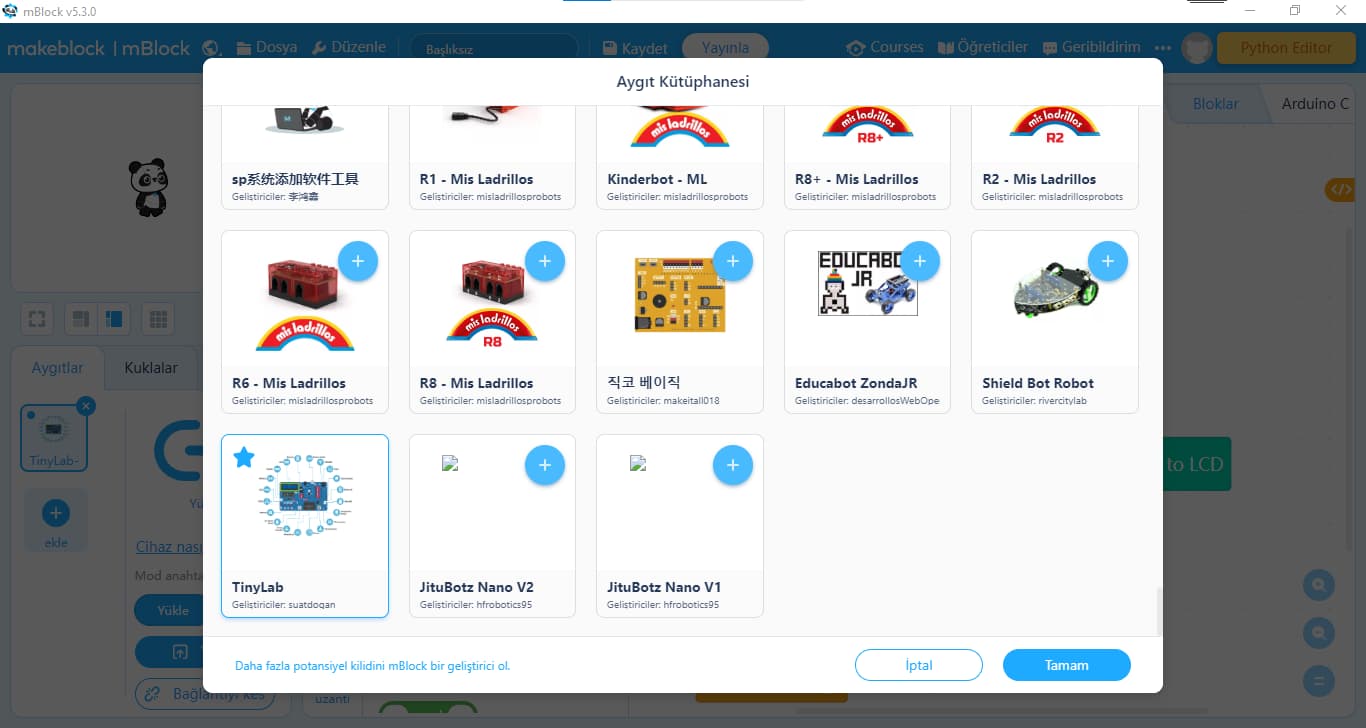Add the Shield Bot Robot device
1366x728 pixels.
pyautogui.click(x=1108, y=262)
